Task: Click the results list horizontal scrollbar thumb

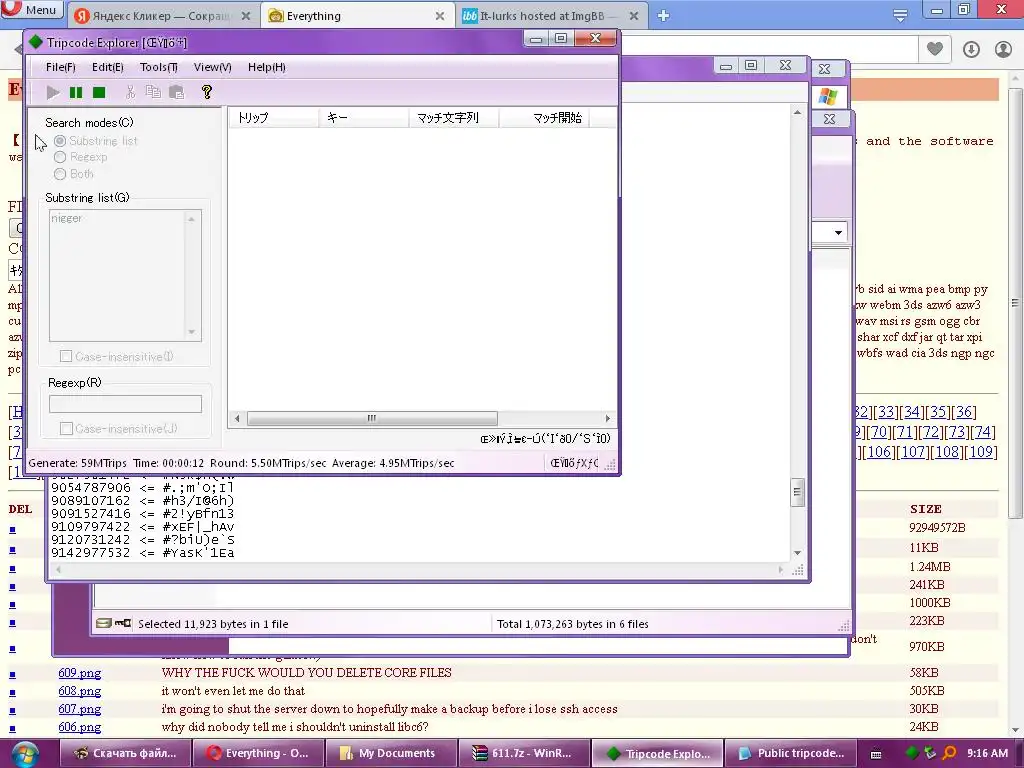Action: (372, 418)
